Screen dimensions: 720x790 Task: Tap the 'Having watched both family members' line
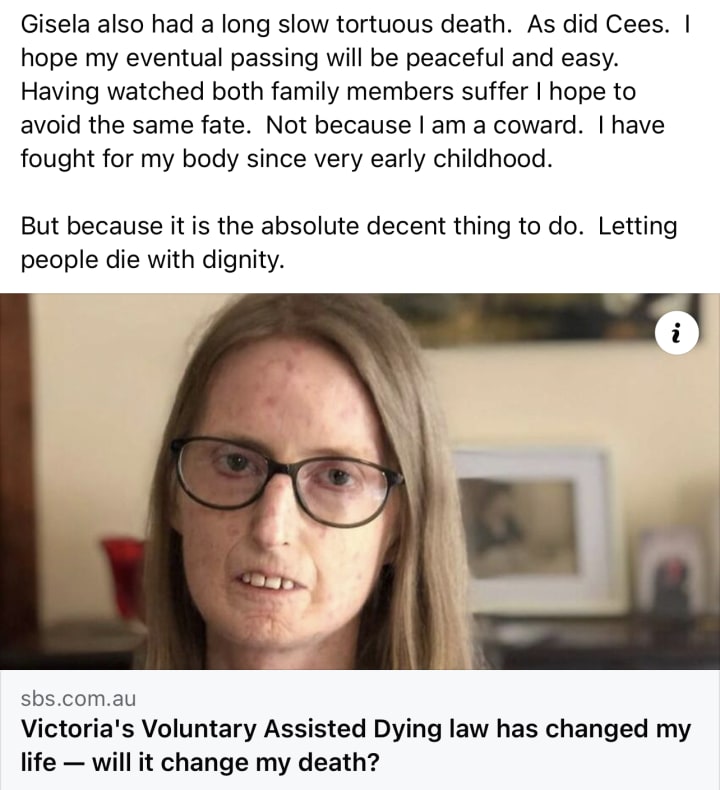pyautogui.click(x=328, y=92)
